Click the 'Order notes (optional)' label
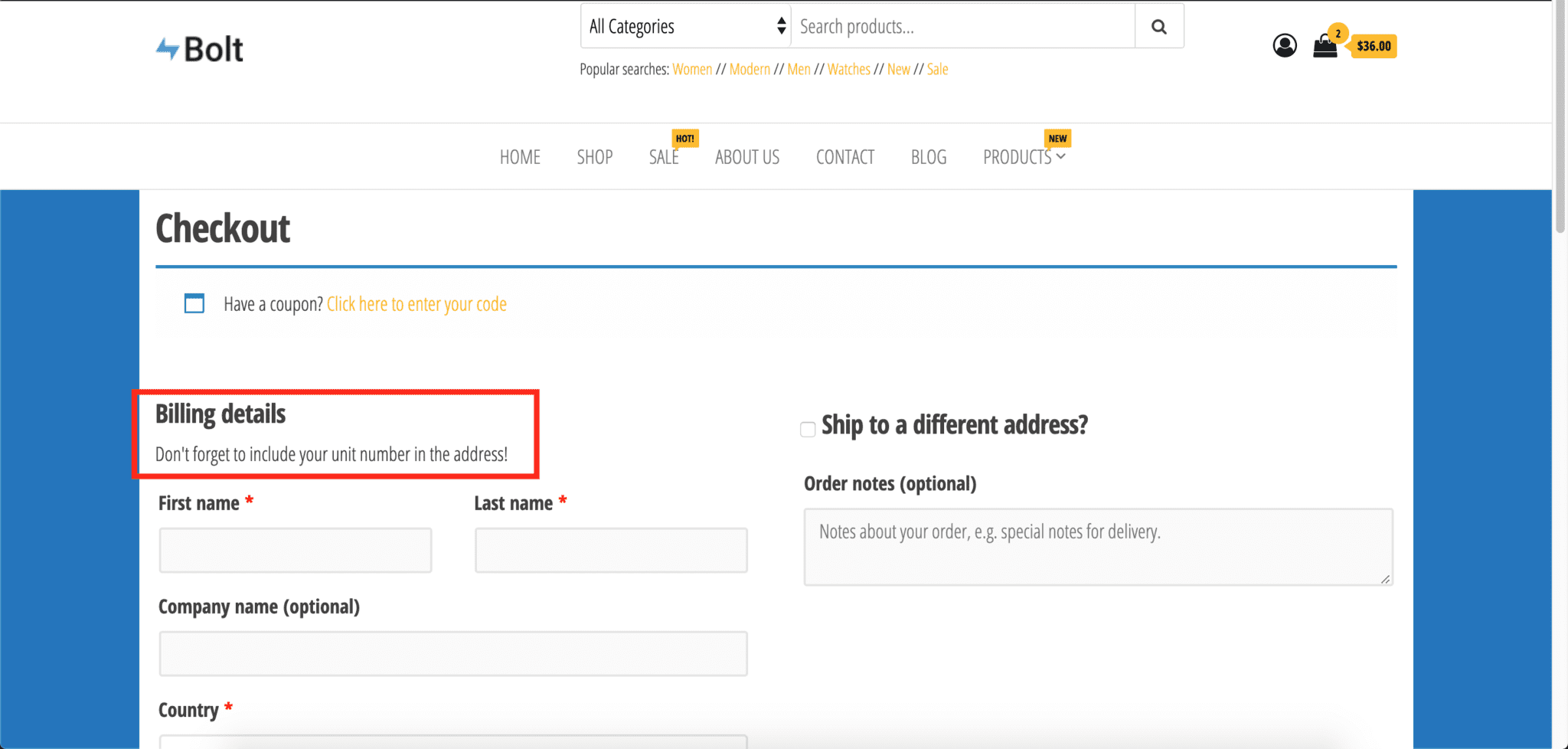1568x749 pixels. tap(890, 484)
